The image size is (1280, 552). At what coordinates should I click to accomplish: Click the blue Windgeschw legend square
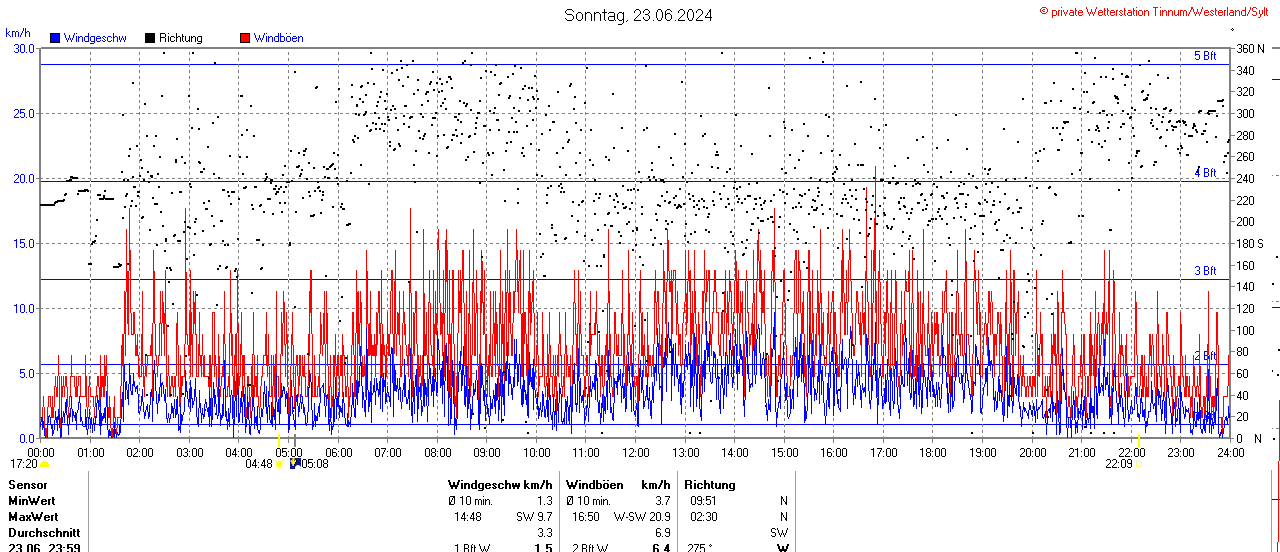56,38
